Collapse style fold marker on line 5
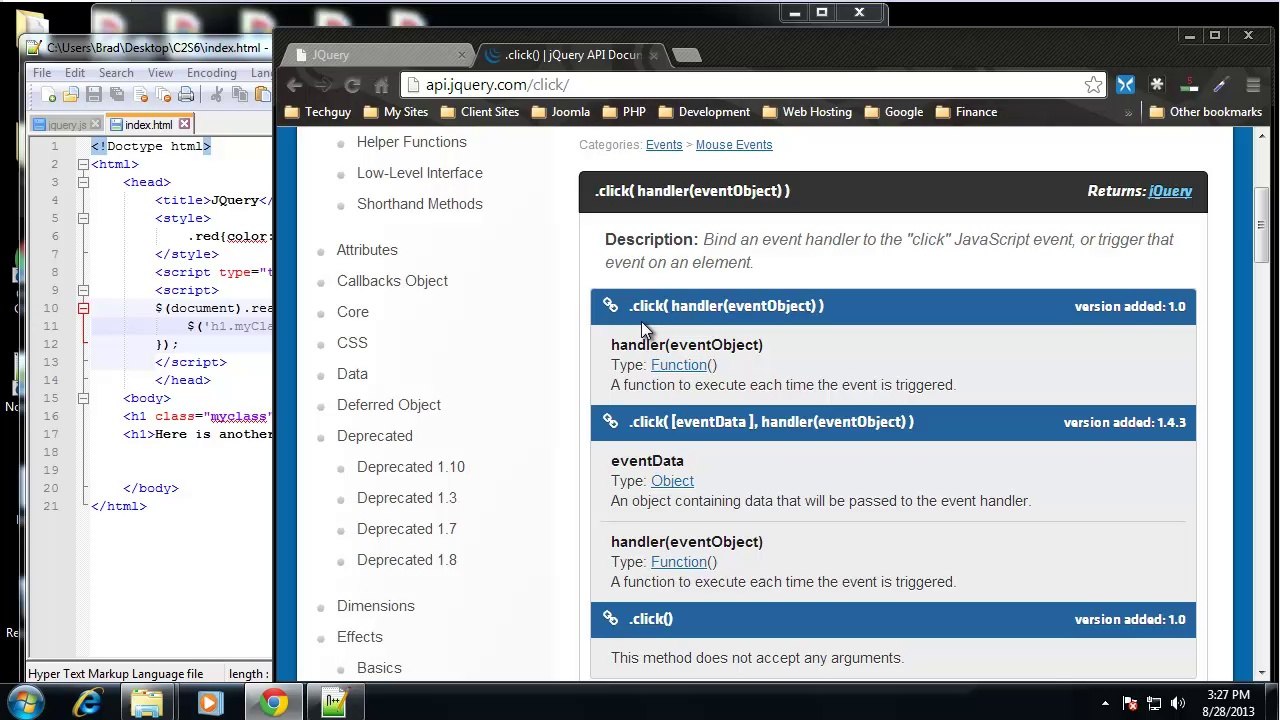Screen dimensions: 1280x720 (83, 218)
